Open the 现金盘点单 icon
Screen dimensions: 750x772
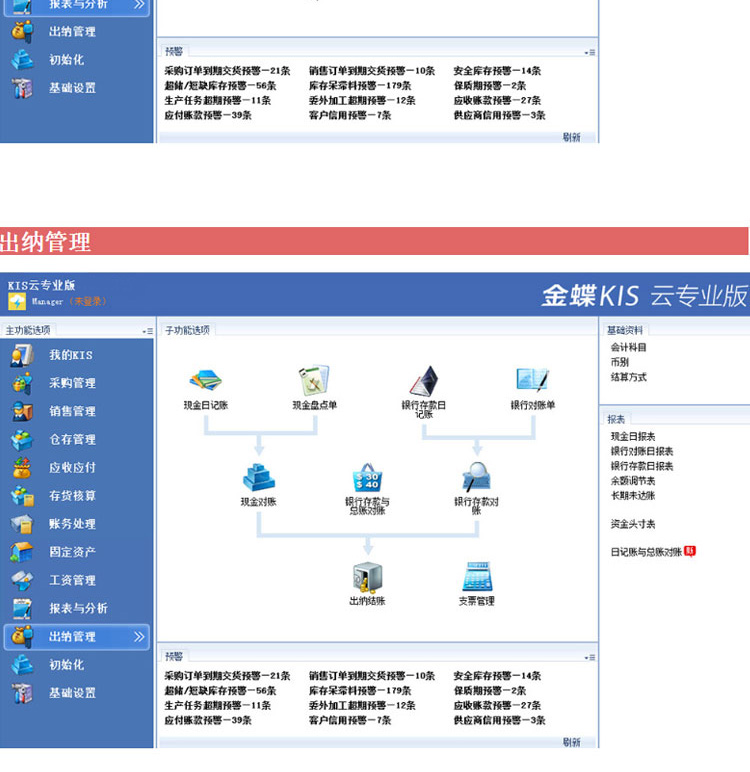click(314, 381)
